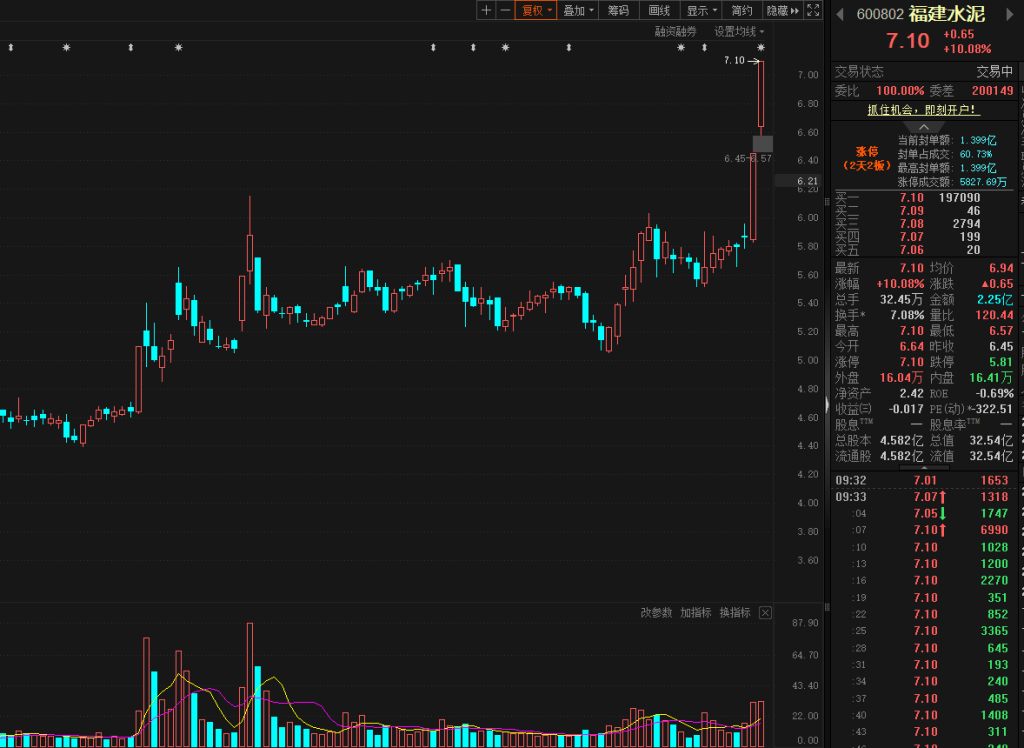Zoom out chart with minus icon
The image size is (1024, 748).
click(x=505, y=10)
